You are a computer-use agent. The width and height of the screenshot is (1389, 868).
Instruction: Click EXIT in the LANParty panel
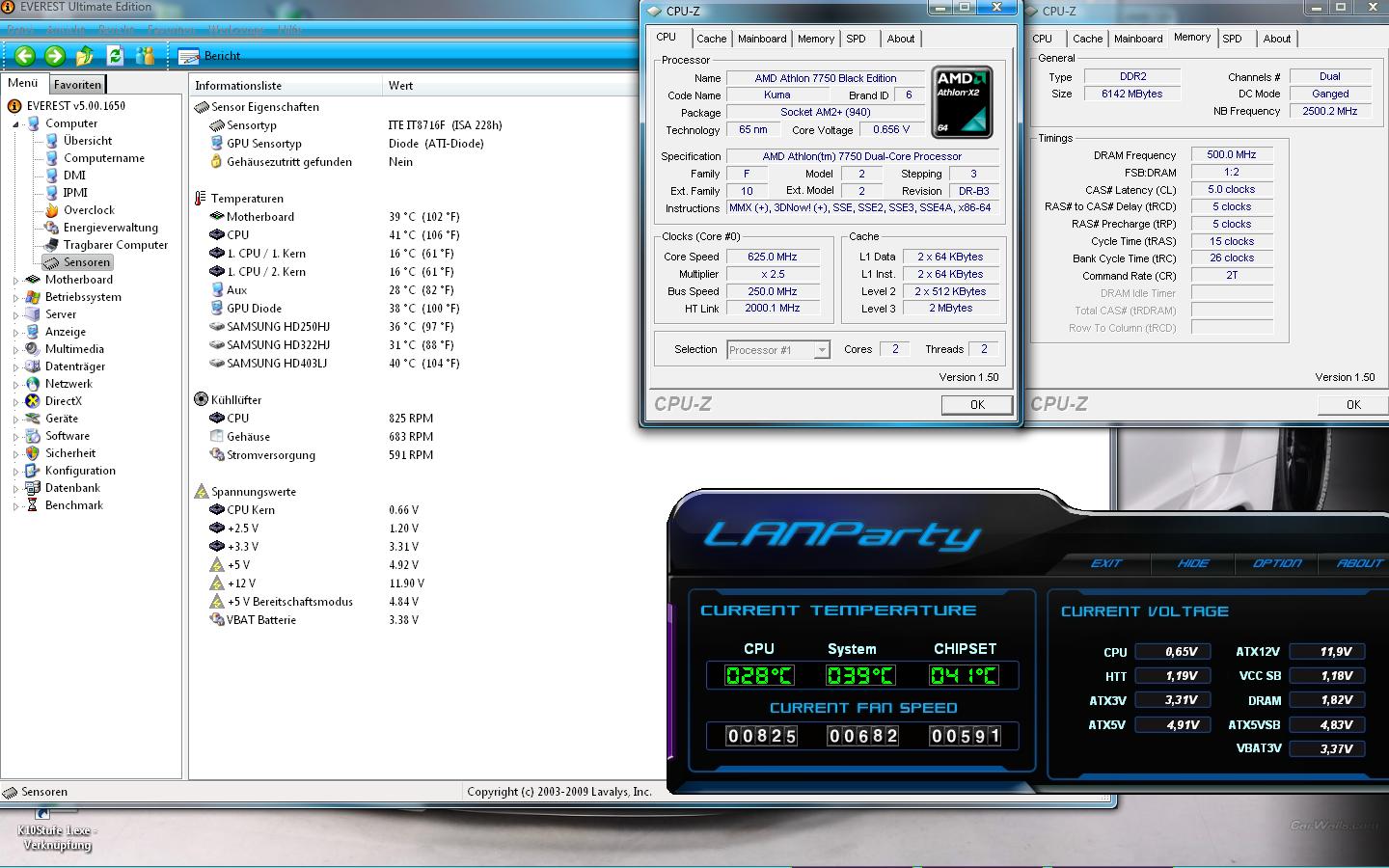coord(1106,563)
